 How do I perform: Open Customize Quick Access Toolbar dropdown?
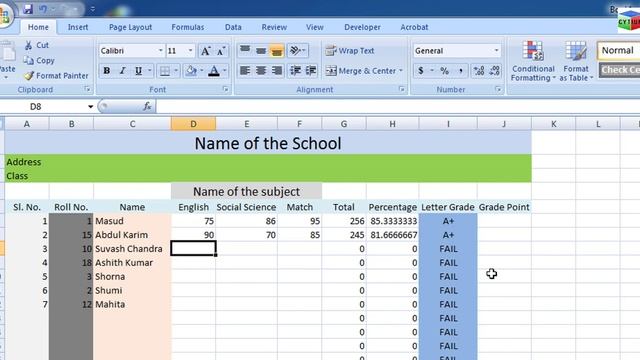click(93, 9)
